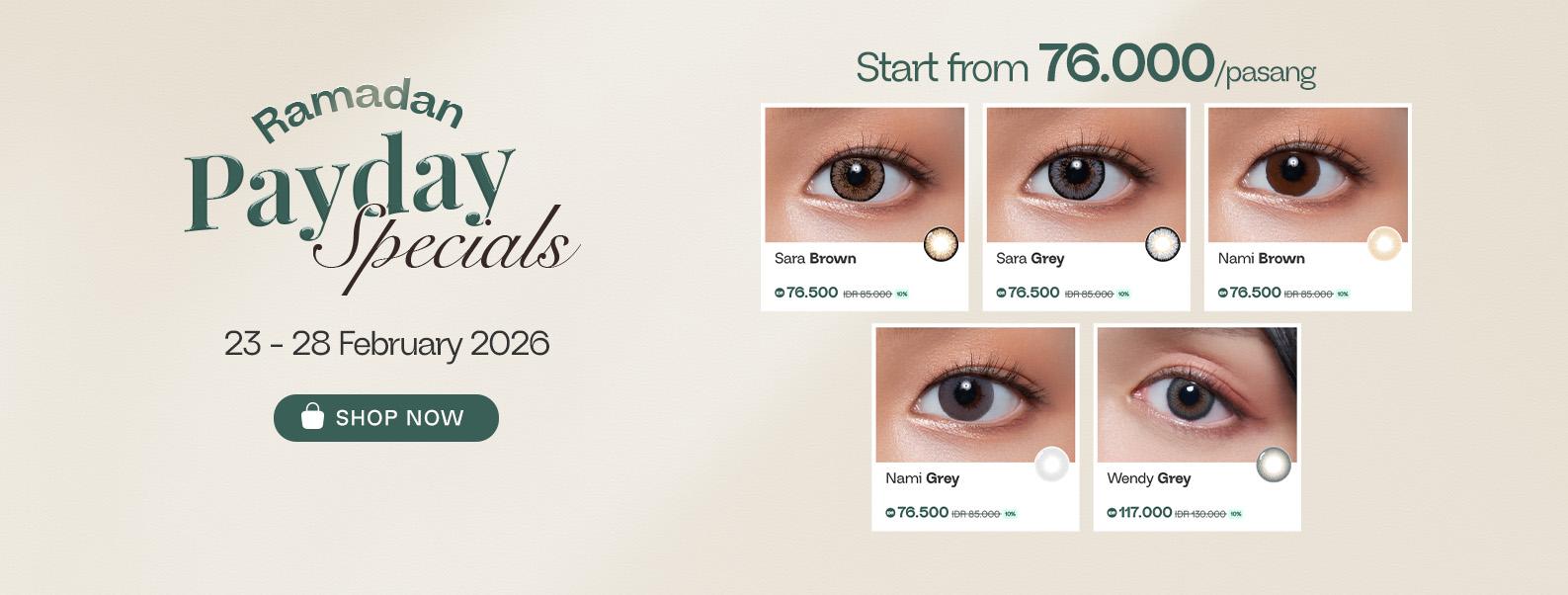Click the Sara Grey product name
This screenshot has width=1568, height=595.
pyautogui.click(x=1030, y=259)
